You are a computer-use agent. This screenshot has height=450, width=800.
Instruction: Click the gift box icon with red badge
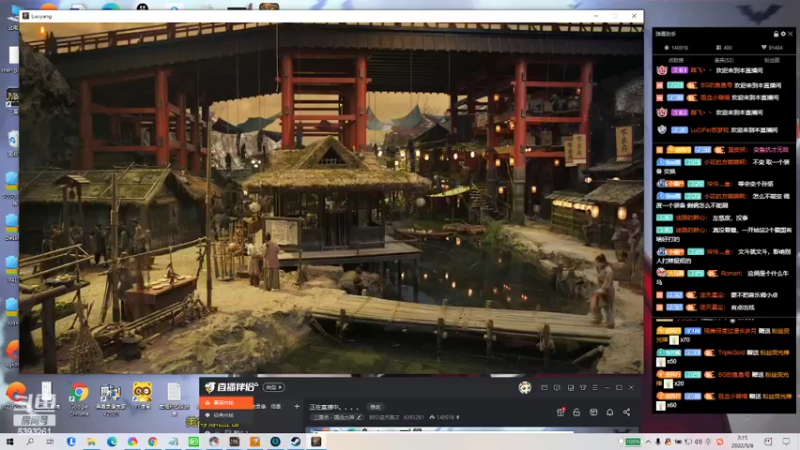pyautogui.click(x=561, y=412)
